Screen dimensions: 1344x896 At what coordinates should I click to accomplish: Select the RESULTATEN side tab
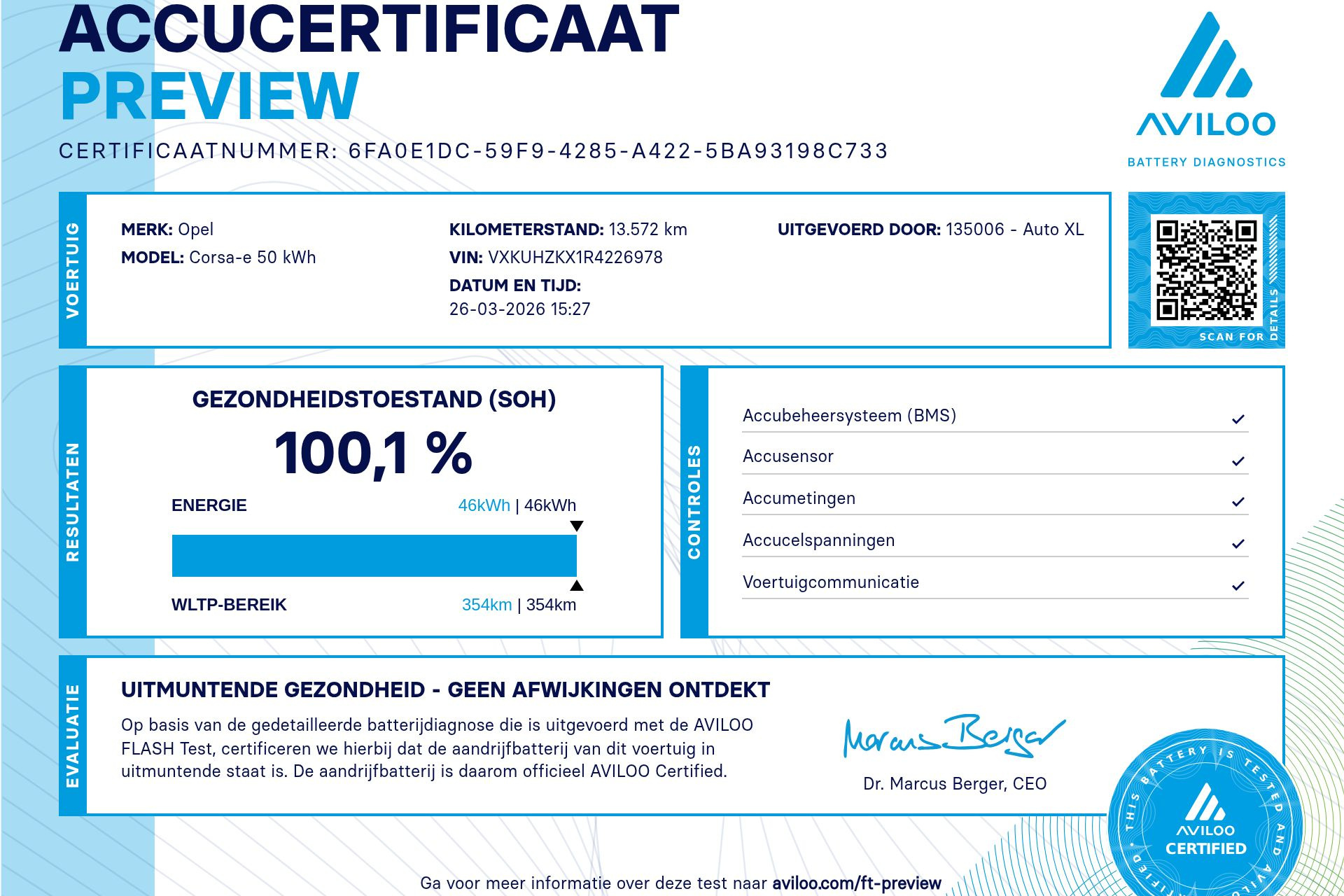(73, 502)
